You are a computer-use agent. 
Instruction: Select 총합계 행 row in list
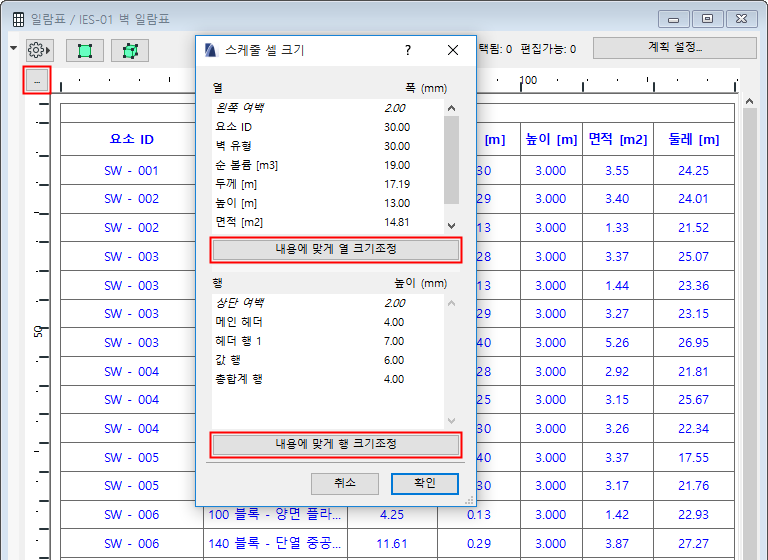[328, 379]
